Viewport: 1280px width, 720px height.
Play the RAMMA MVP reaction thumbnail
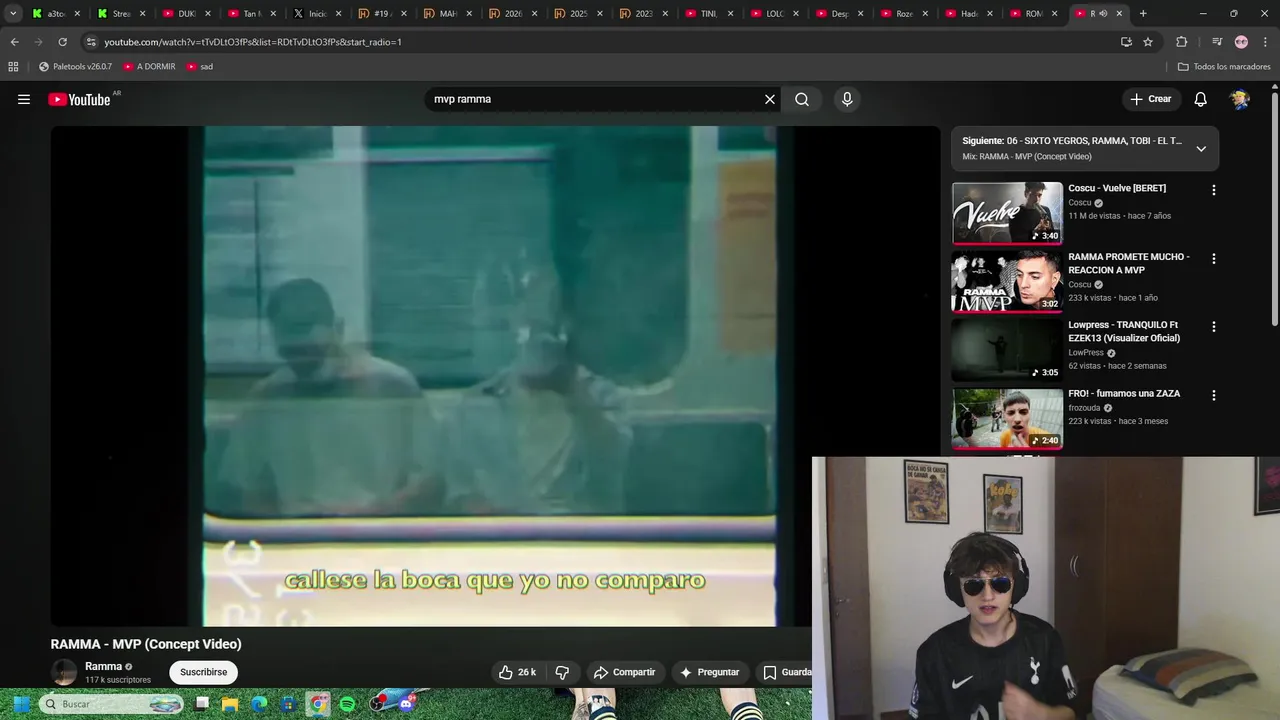click(x=1007, y=281)
